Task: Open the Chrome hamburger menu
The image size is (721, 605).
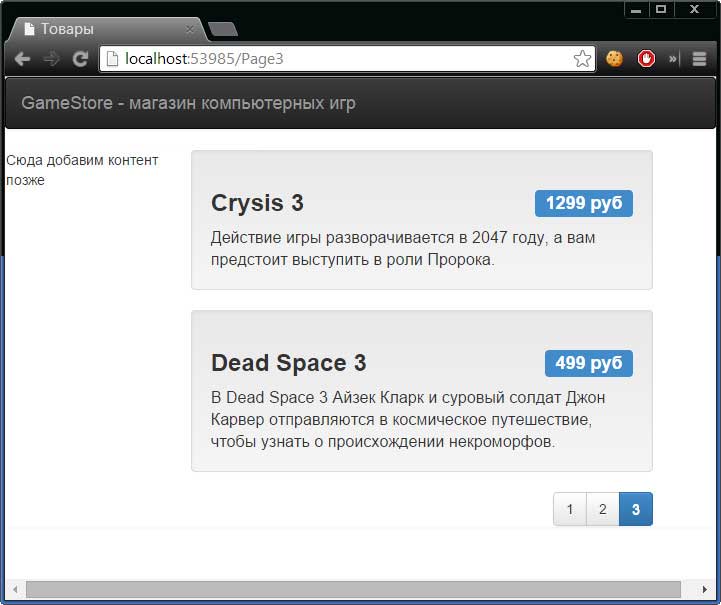Action: click(699, 59)
